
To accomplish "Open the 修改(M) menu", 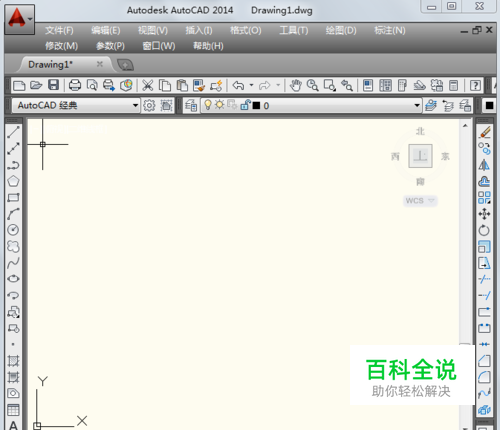I will click(61, 46).
